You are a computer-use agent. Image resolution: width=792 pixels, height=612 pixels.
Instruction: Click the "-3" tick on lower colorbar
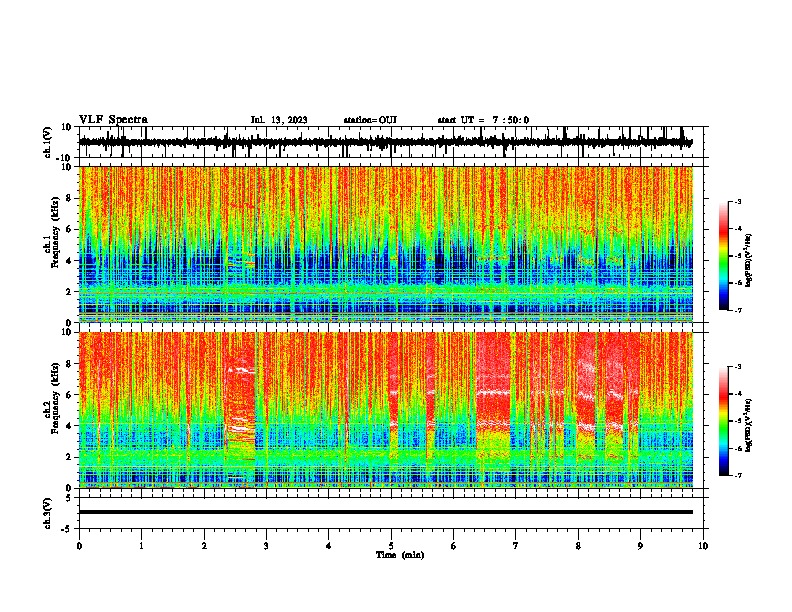click(737, 367)
